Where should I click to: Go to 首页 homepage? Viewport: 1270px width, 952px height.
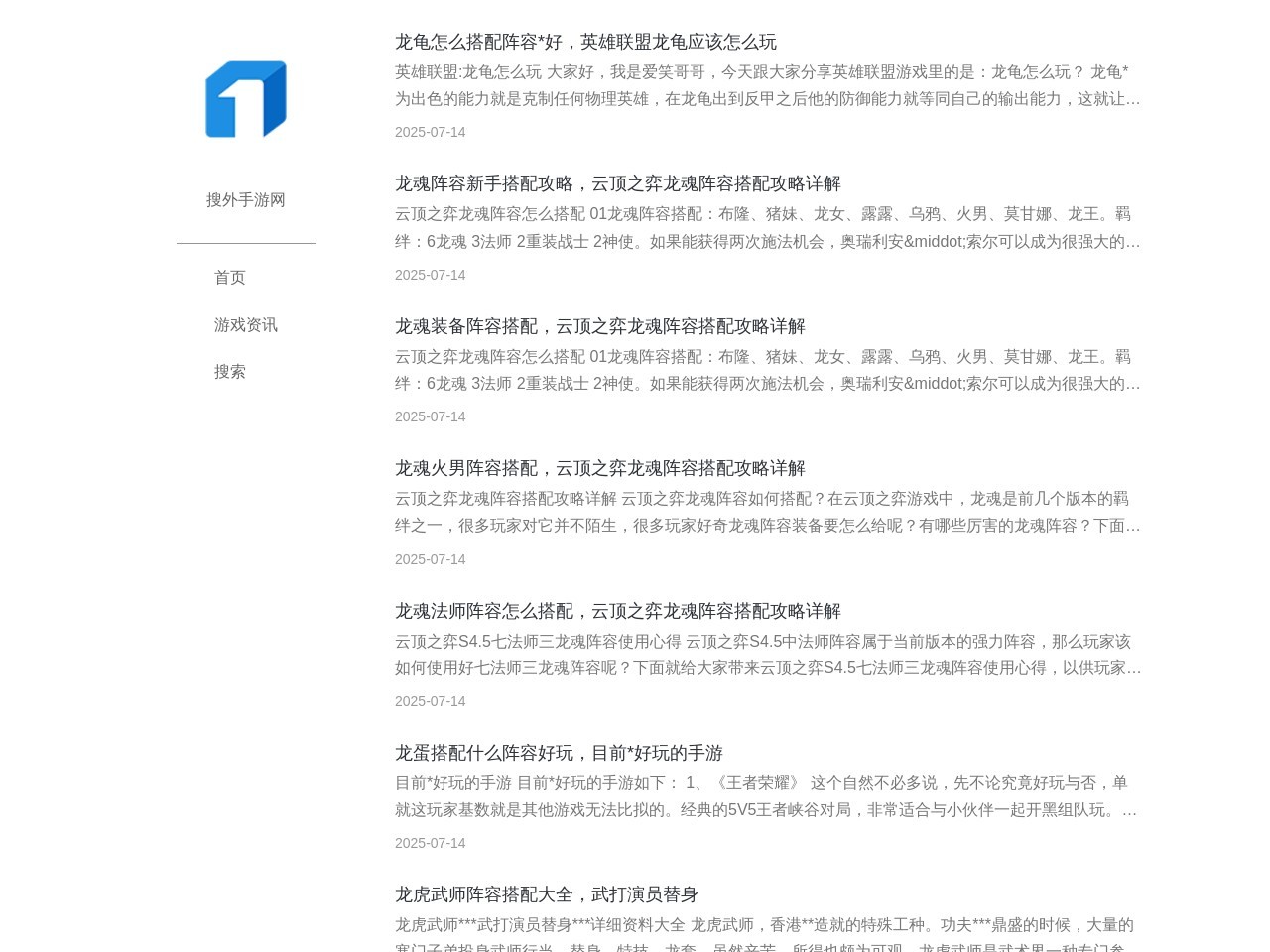click(x=229, y=278)
